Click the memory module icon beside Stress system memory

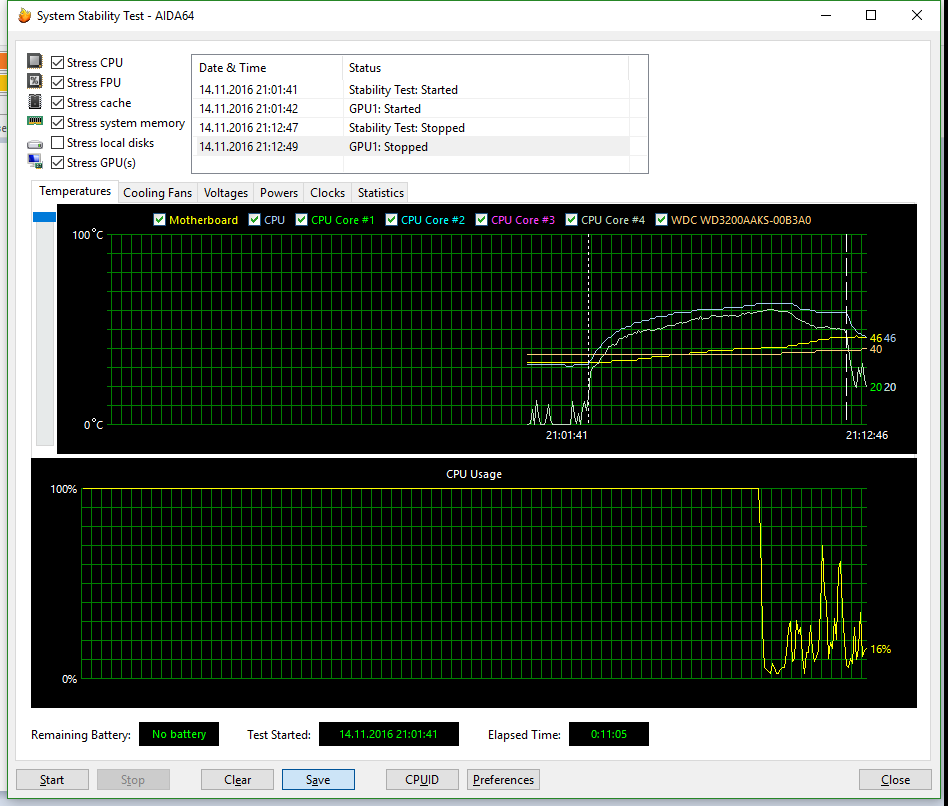tap(35, 121)
